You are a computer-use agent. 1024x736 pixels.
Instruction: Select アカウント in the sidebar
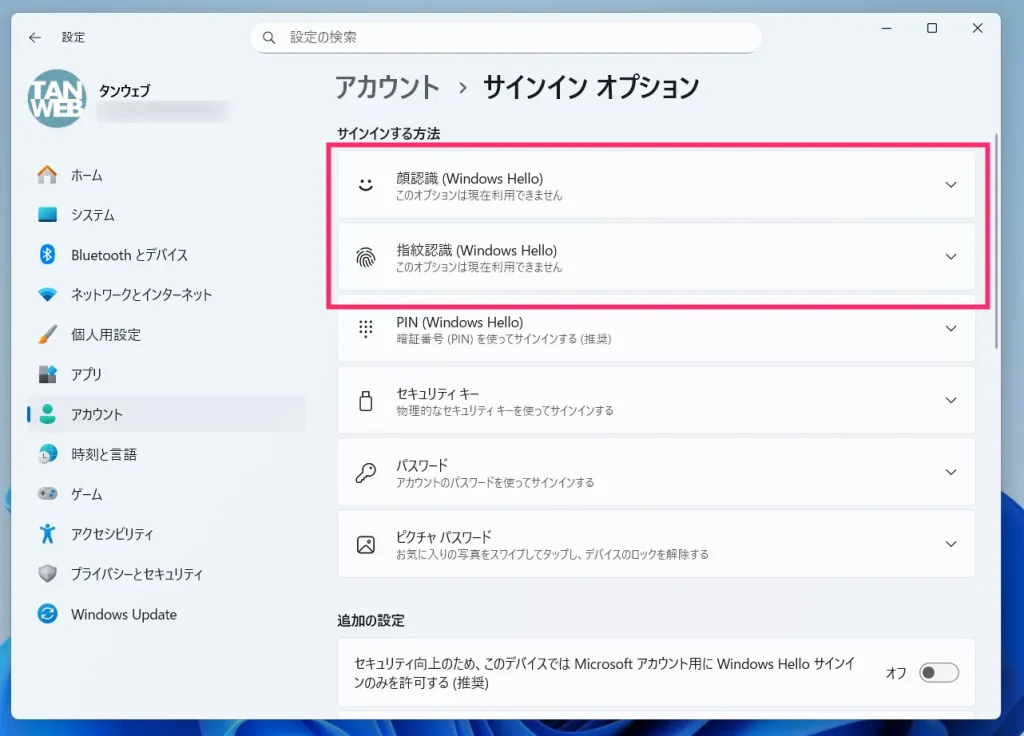point(167,414)
